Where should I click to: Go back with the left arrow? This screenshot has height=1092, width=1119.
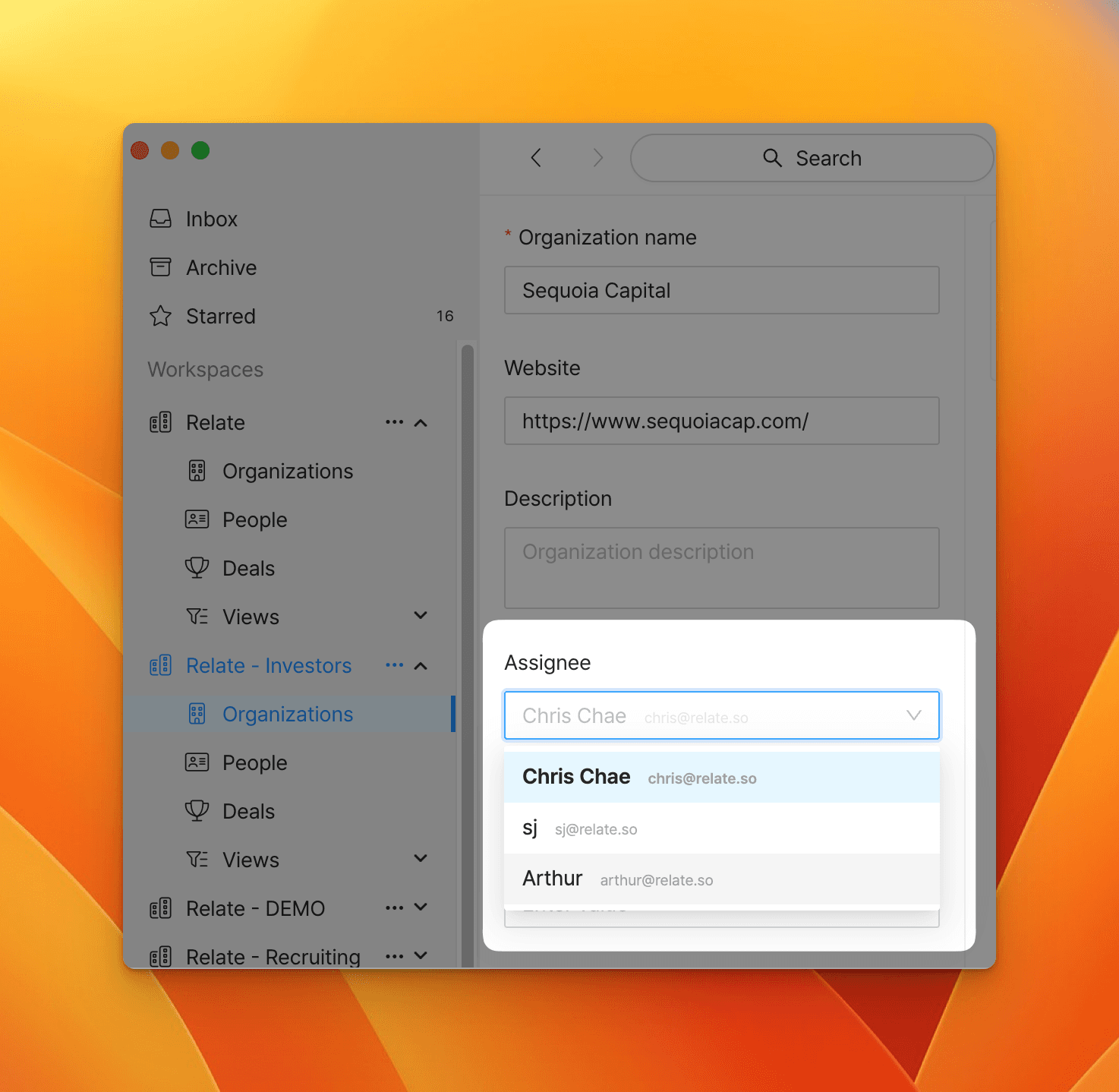pyautogui.click(x=536, y=158)
